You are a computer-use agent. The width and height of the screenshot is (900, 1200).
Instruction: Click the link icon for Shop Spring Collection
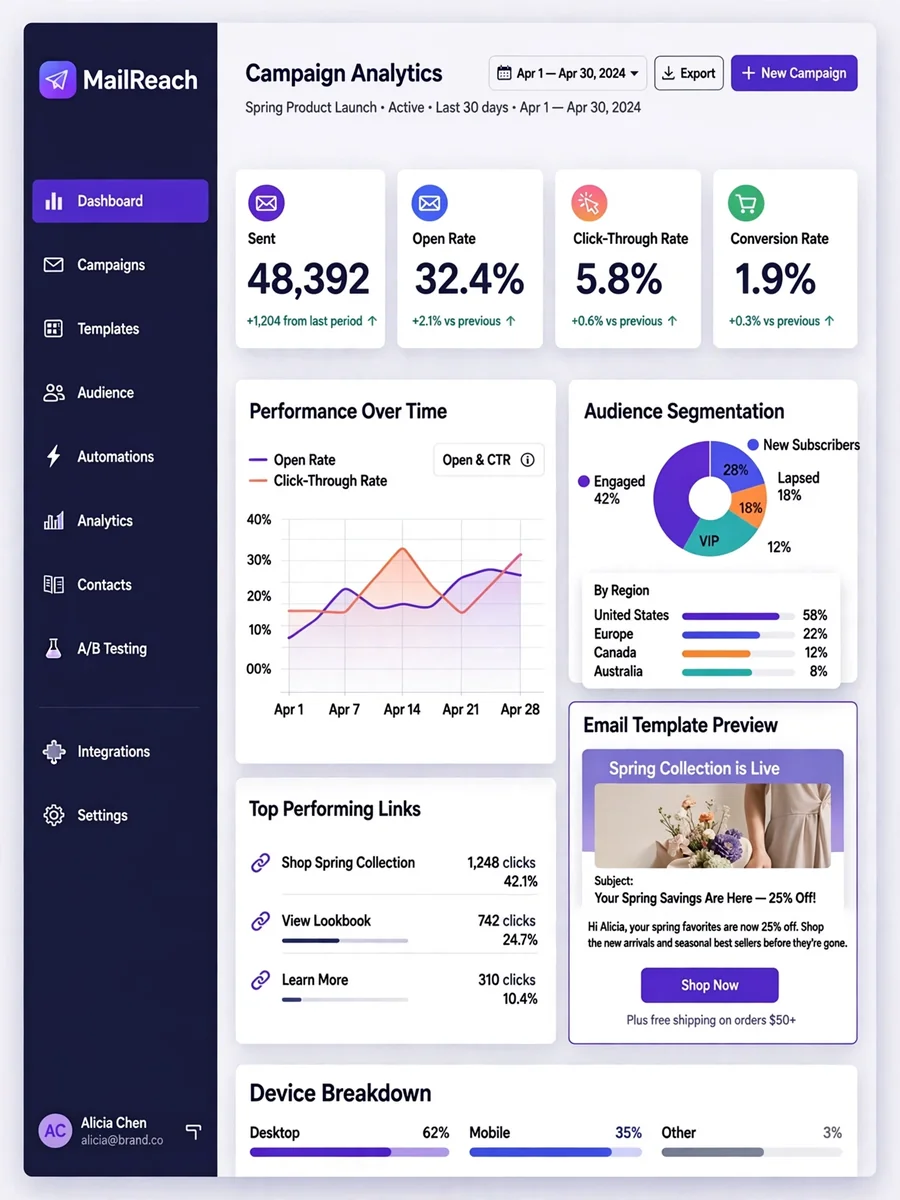[261, 862]
